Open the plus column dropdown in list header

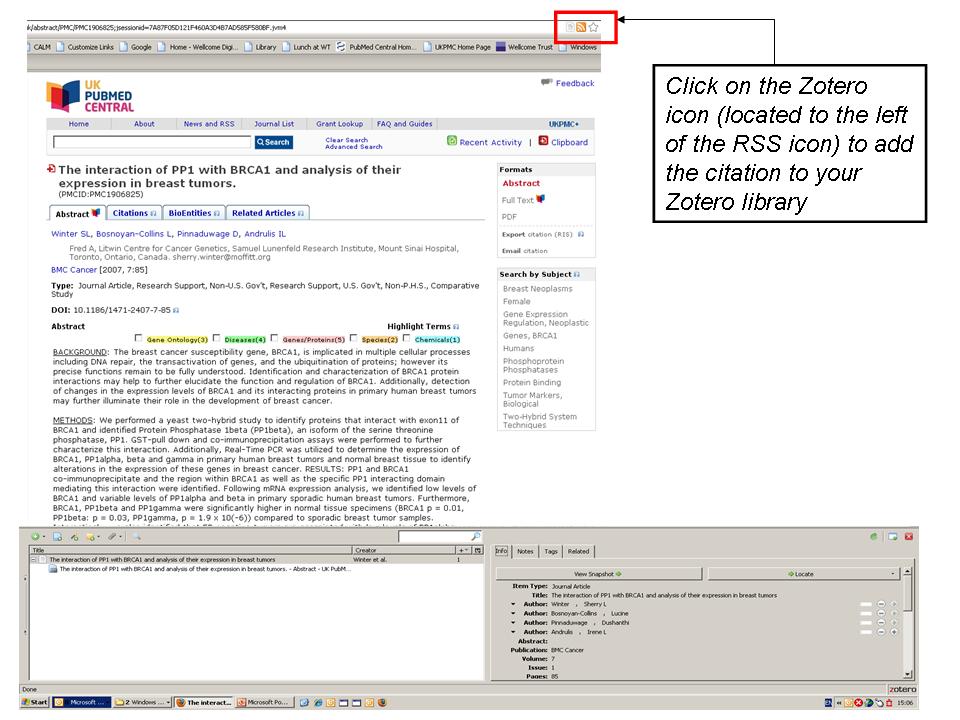(464, 550)
